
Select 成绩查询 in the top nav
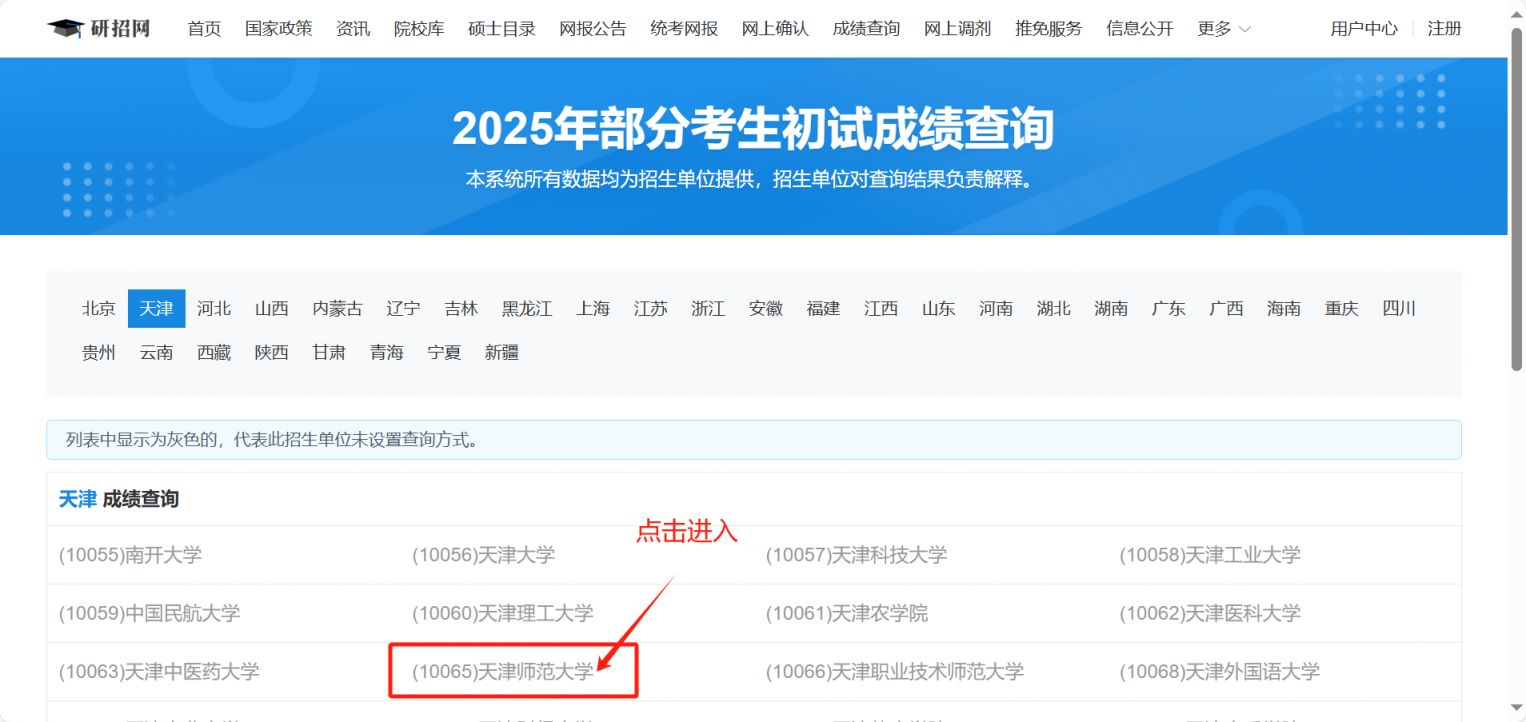tap(866, 29)
